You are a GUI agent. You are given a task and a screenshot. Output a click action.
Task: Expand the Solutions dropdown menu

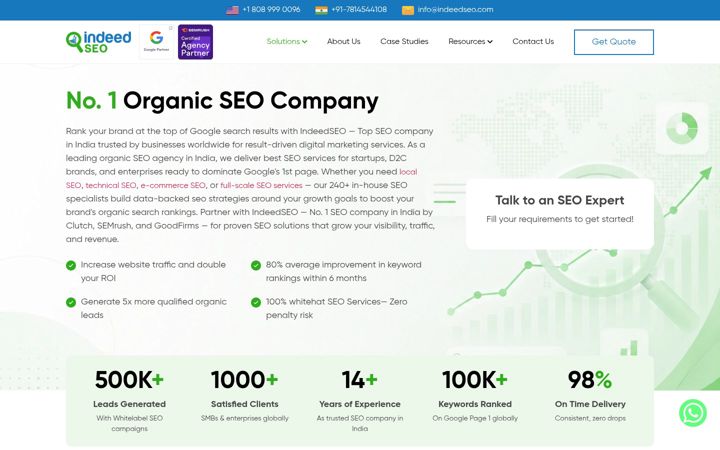(287, 41)
